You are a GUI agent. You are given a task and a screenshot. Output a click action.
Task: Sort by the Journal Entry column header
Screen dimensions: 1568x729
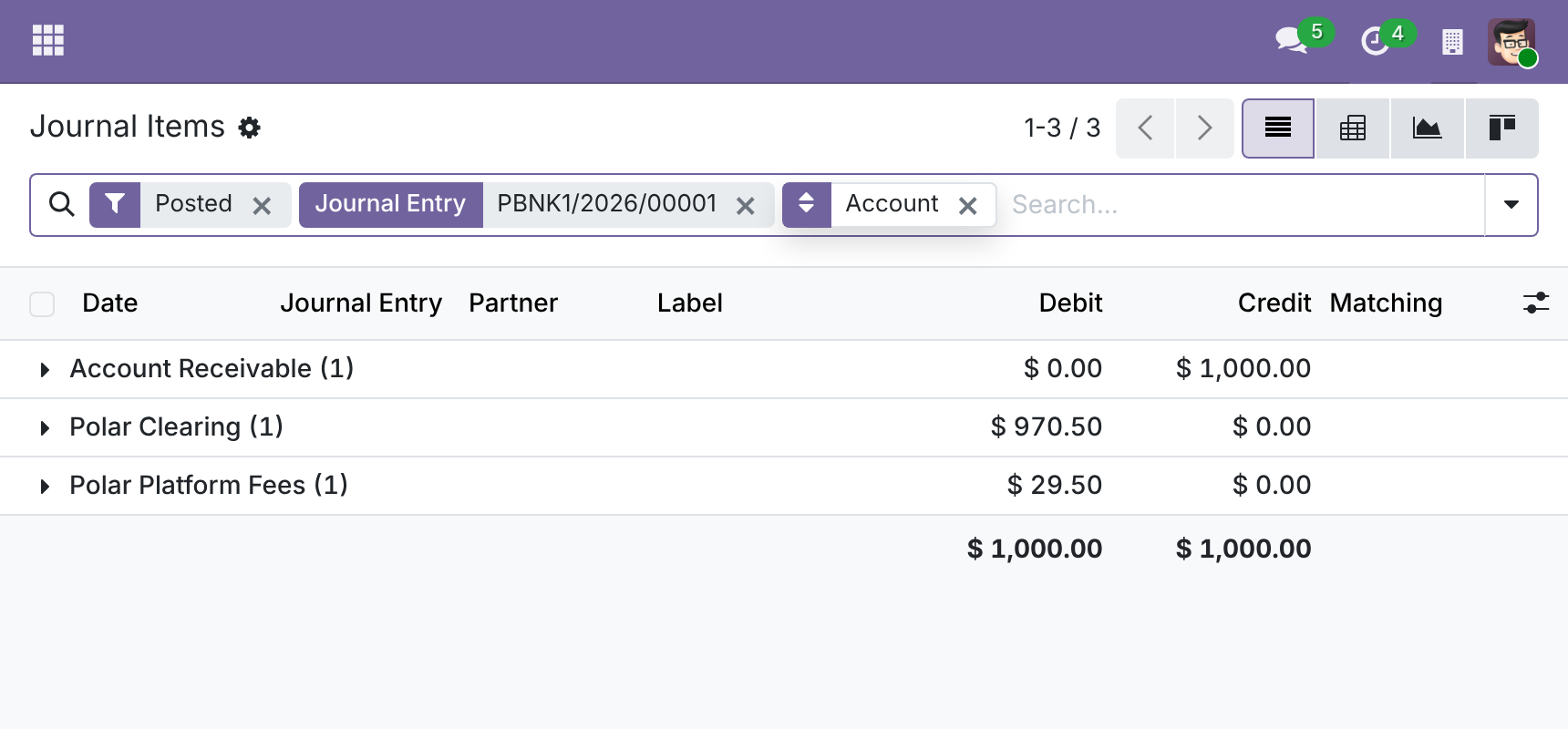[x=361, y=303]
